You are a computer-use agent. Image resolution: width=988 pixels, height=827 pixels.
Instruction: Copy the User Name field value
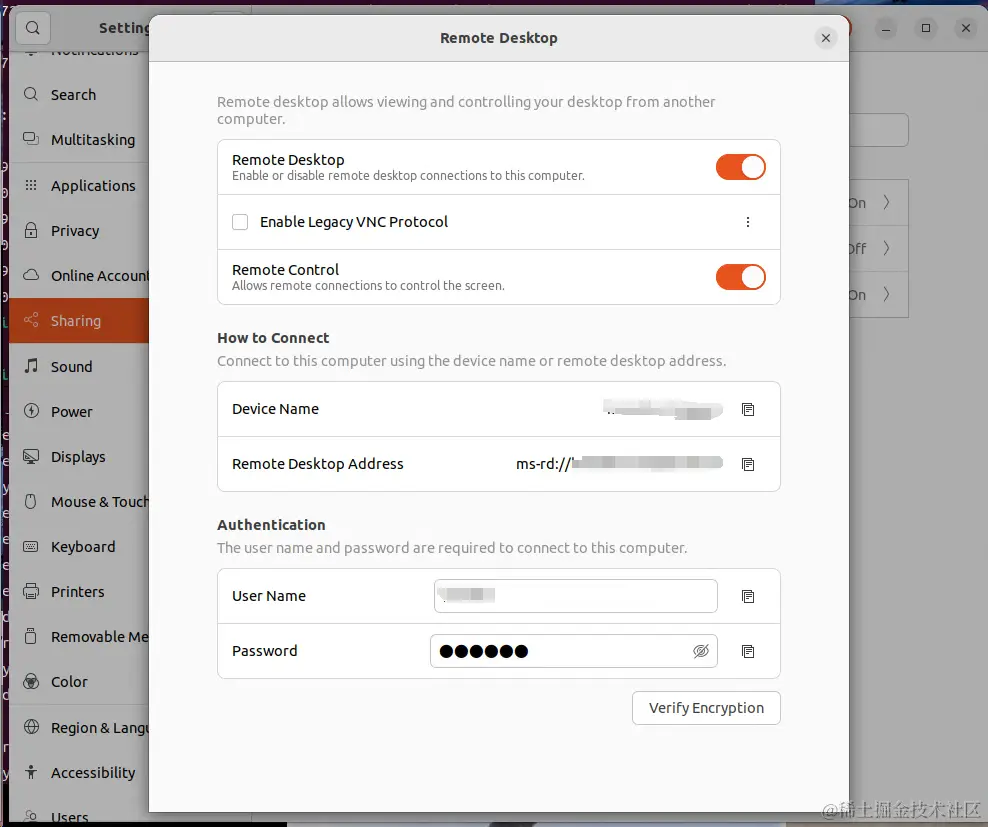[x=748, y=596]
